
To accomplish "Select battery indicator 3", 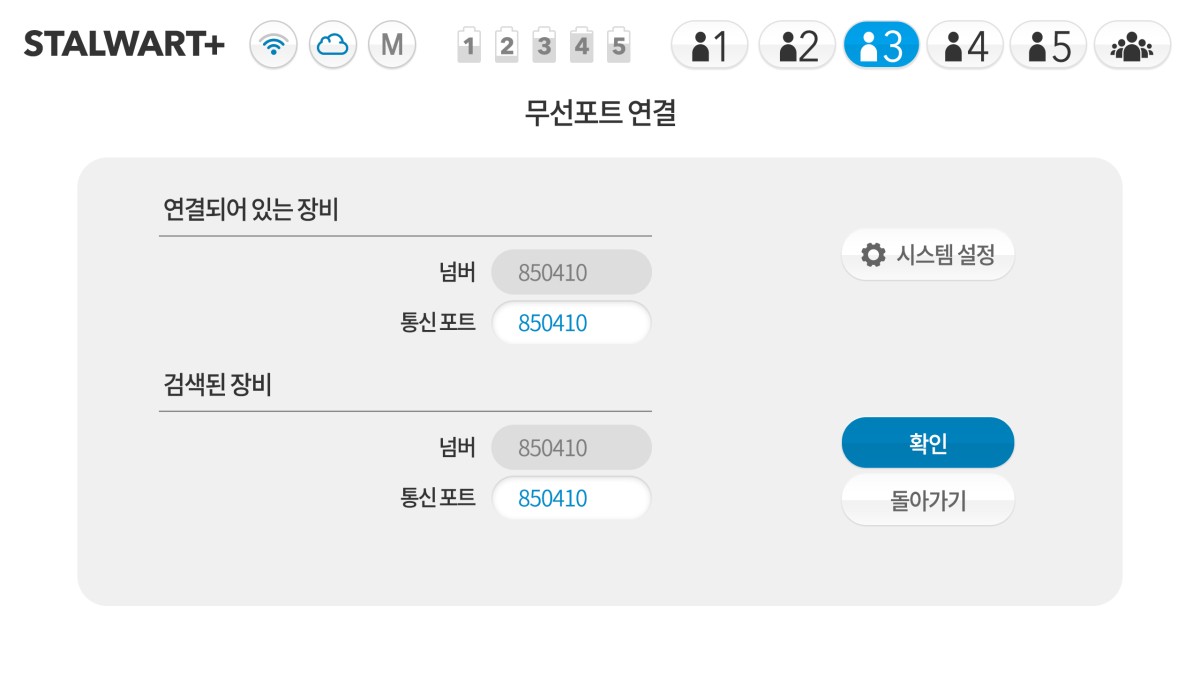I will click(x=544, y=45).
